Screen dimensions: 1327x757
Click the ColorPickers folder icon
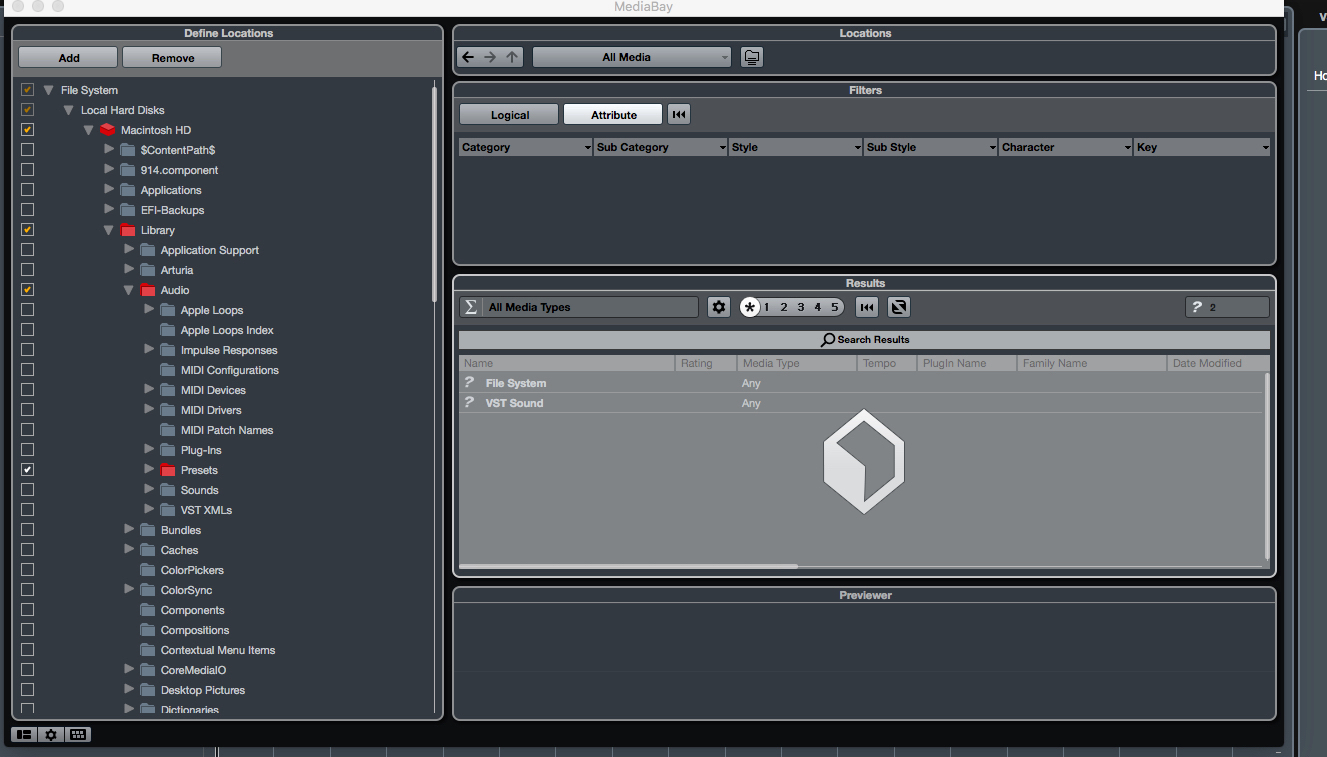148,570
